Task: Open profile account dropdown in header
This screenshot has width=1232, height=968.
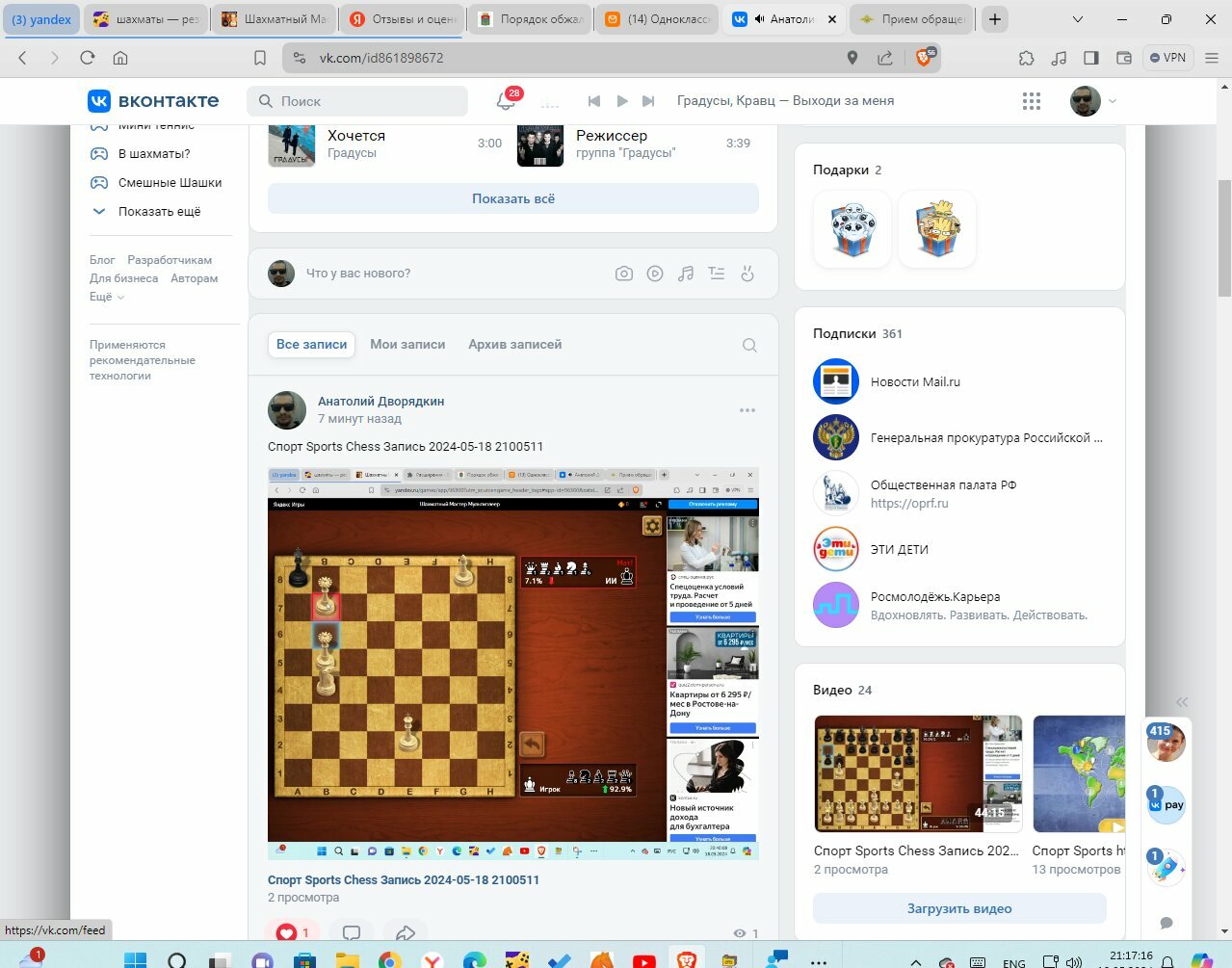Action: click(1094, 101)
